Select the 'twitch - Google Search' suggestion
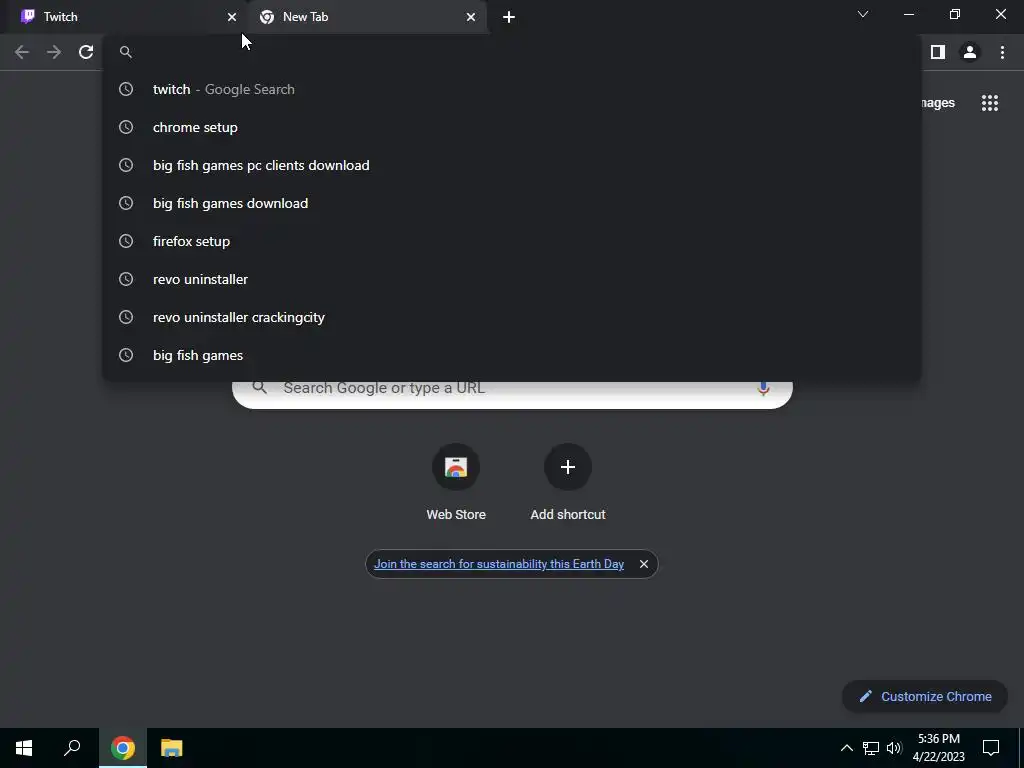This screenshot has width=1024, height=768. point(511,89)
